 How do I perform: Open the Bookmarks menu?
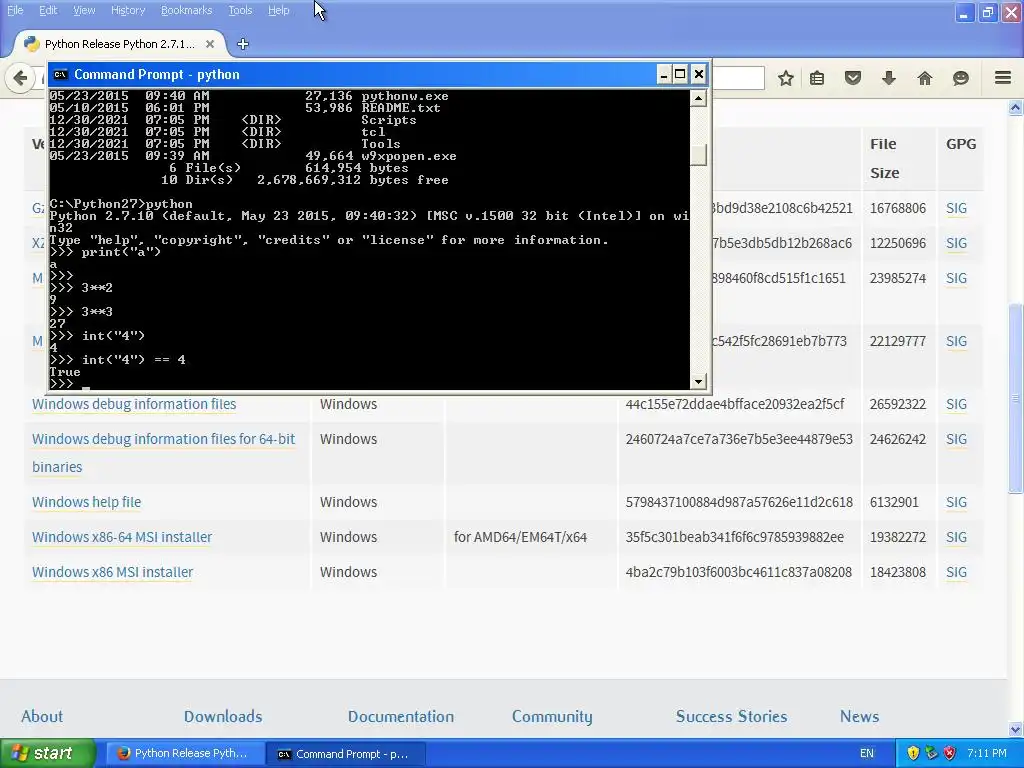(x=186, y=10)
